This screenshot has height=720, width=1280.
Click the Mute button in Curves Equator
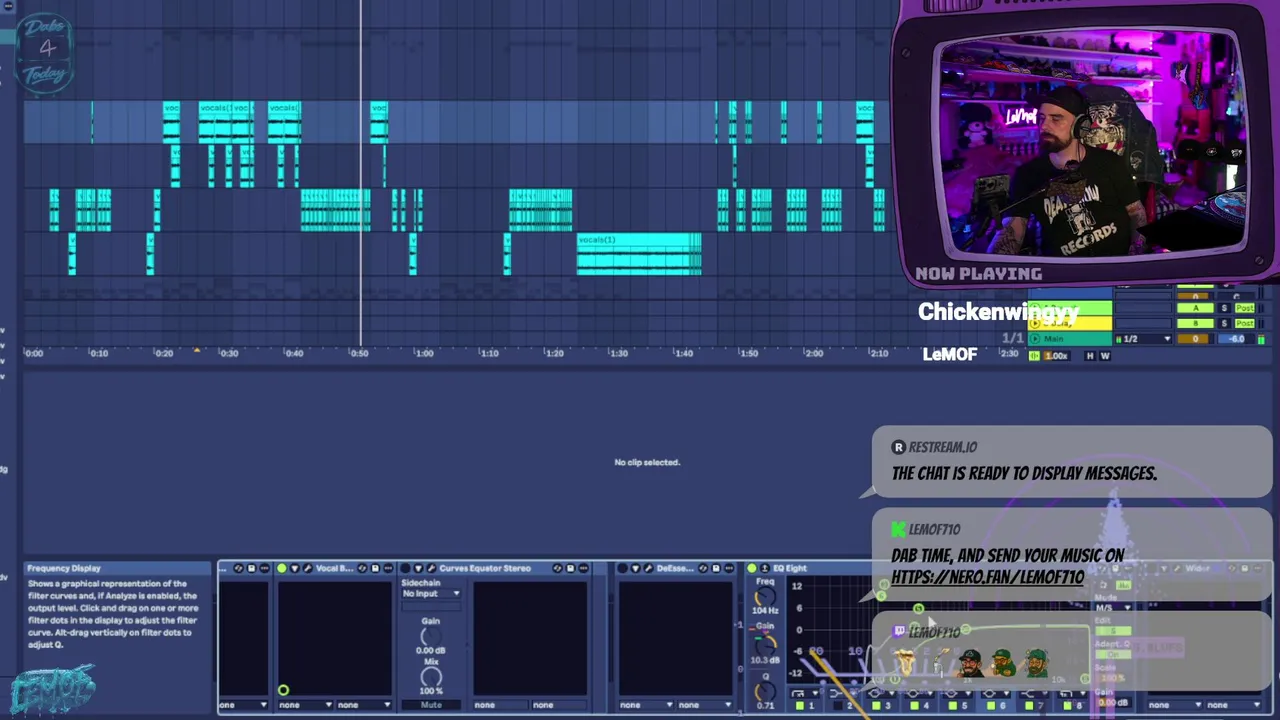[x=431, y=705]
